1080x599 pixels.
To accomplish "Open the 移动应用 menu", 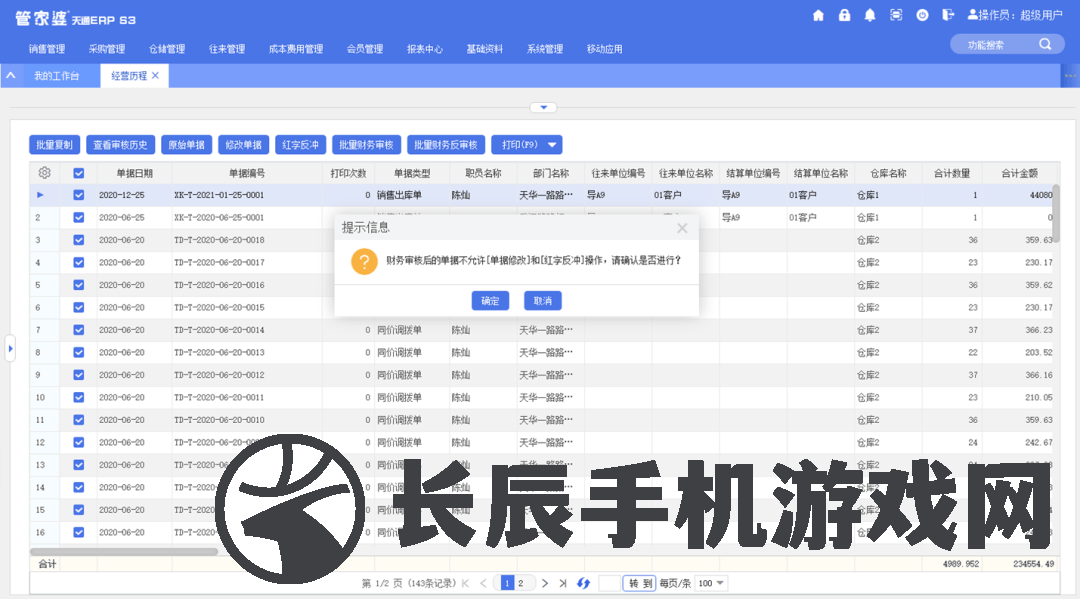I will tap(605, 49).
